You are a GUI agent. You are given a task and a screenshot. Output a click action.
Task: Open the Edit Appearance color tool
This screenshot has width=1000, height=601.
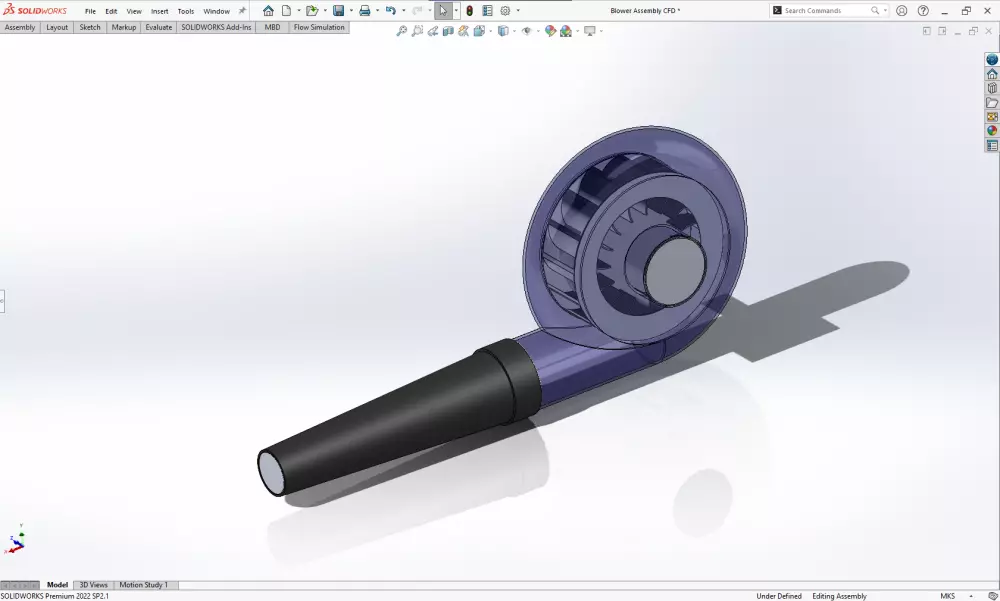click(x=548, y=31)
